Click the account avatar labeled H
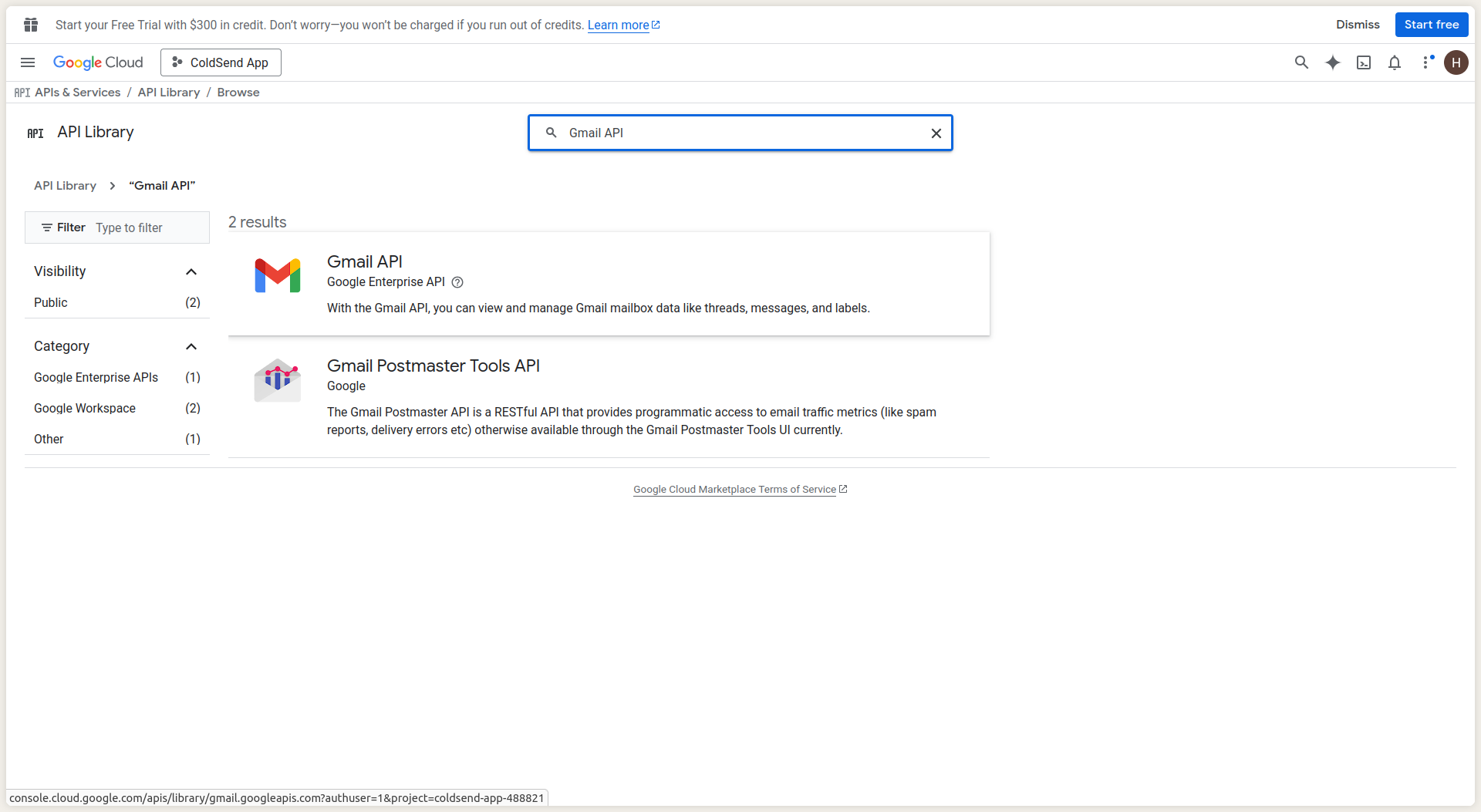 [x=1456, y=62]
